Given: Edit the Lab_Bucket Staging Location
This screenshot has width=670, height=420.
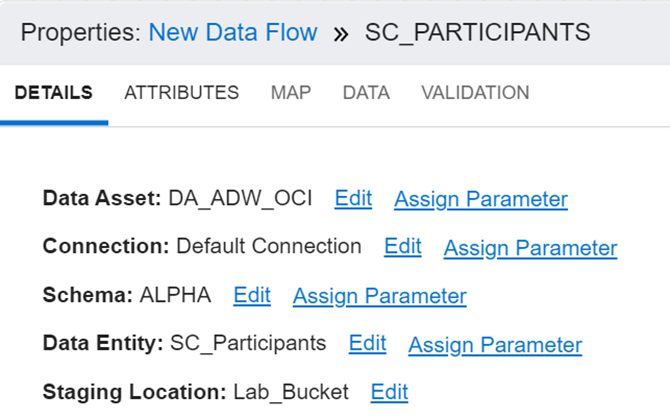Looking at the screenshot, I should 389,392.
